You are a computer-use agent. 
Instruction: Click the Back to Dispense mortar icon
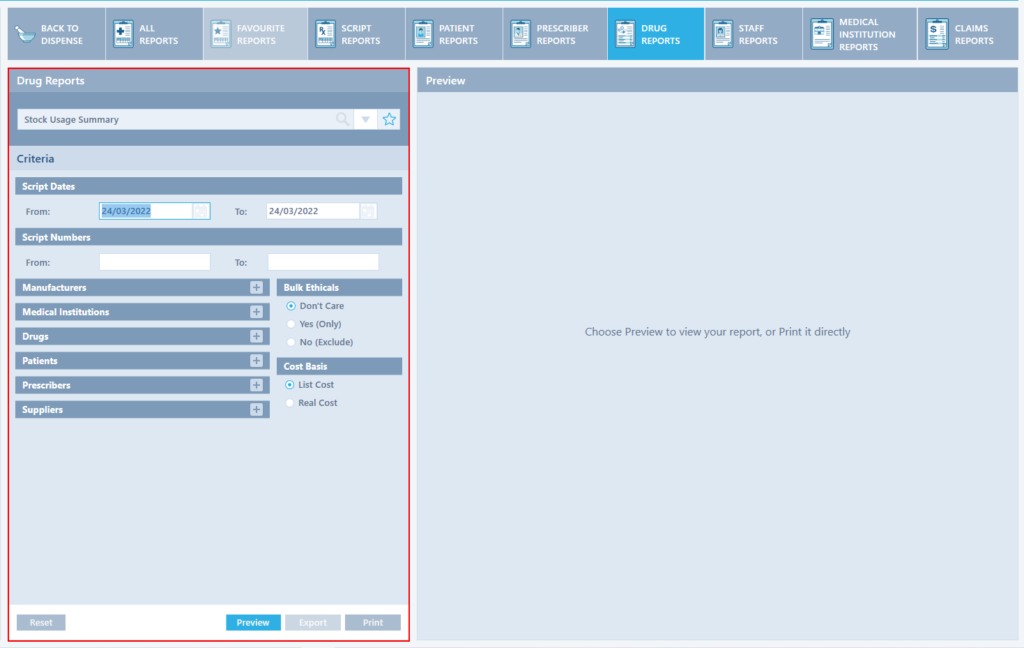pyautogui.click(x=24, y=34)
